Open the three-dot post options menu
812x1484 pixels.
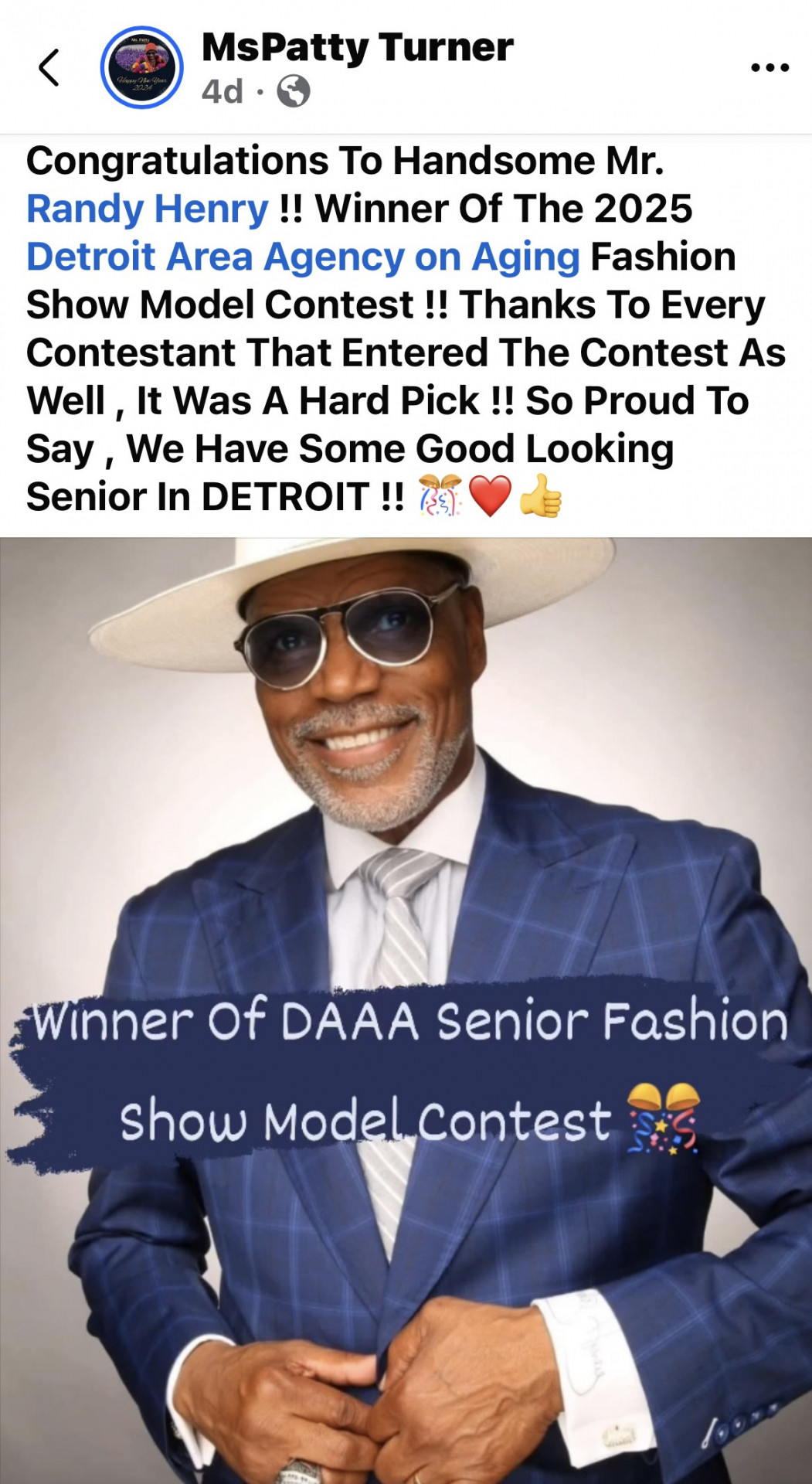770,68
